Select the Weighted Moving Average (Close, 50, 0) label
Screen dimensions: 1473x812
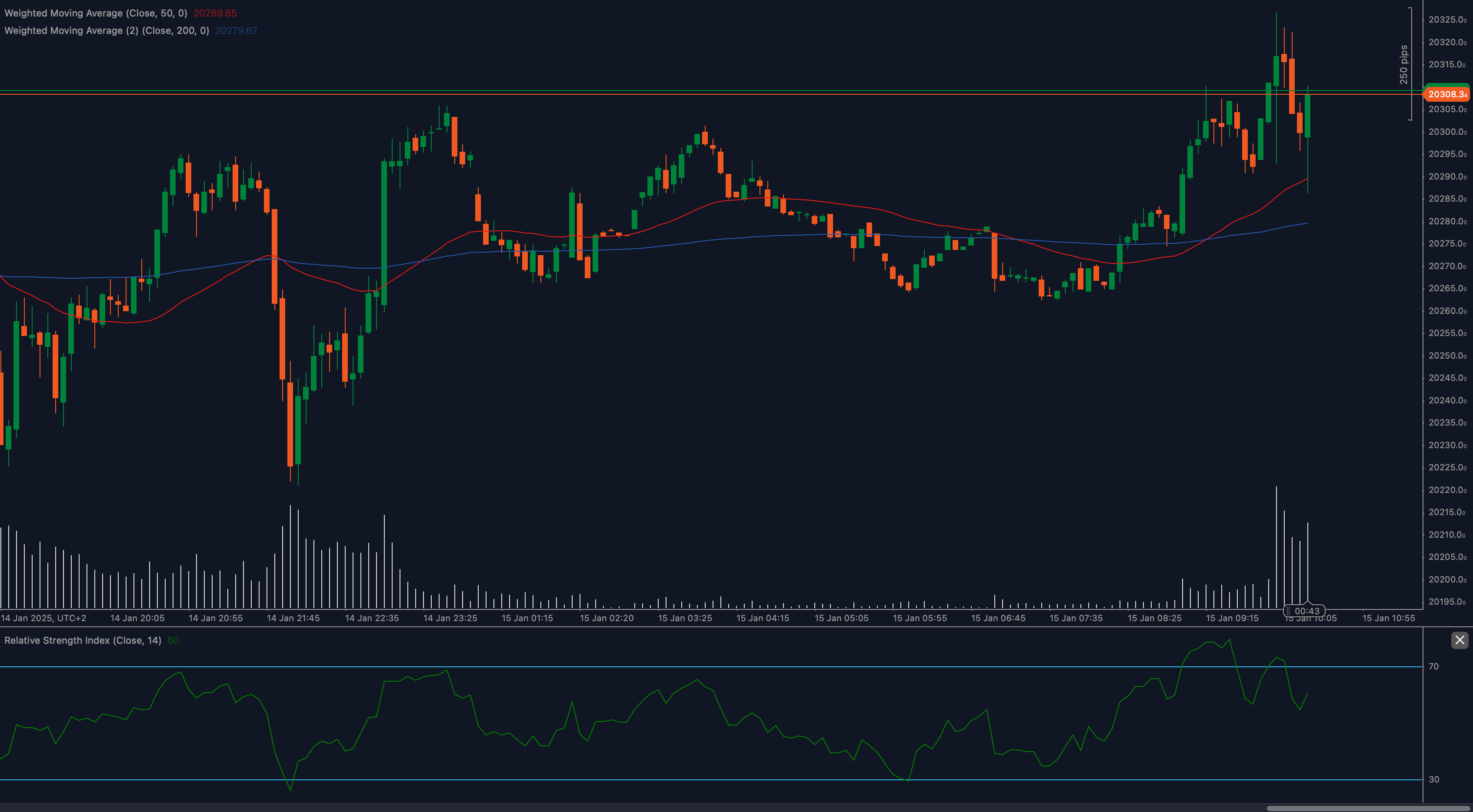tap(96, 13)
